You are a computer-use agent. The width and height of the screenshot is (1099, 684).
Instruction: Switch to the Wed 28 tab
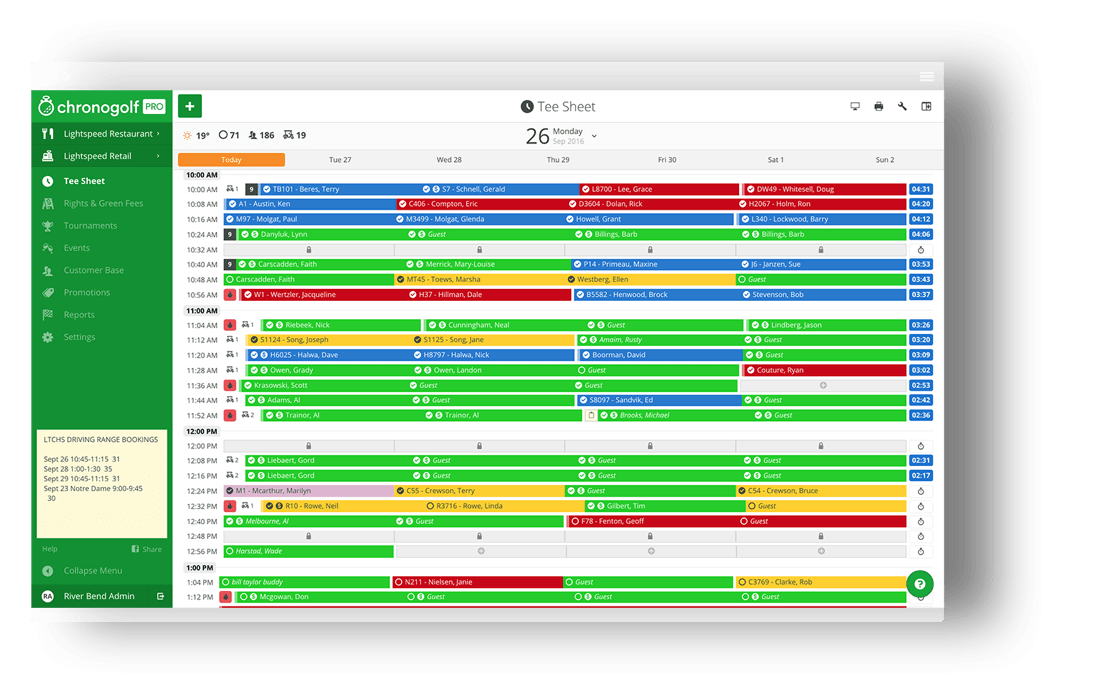(448, 158)
